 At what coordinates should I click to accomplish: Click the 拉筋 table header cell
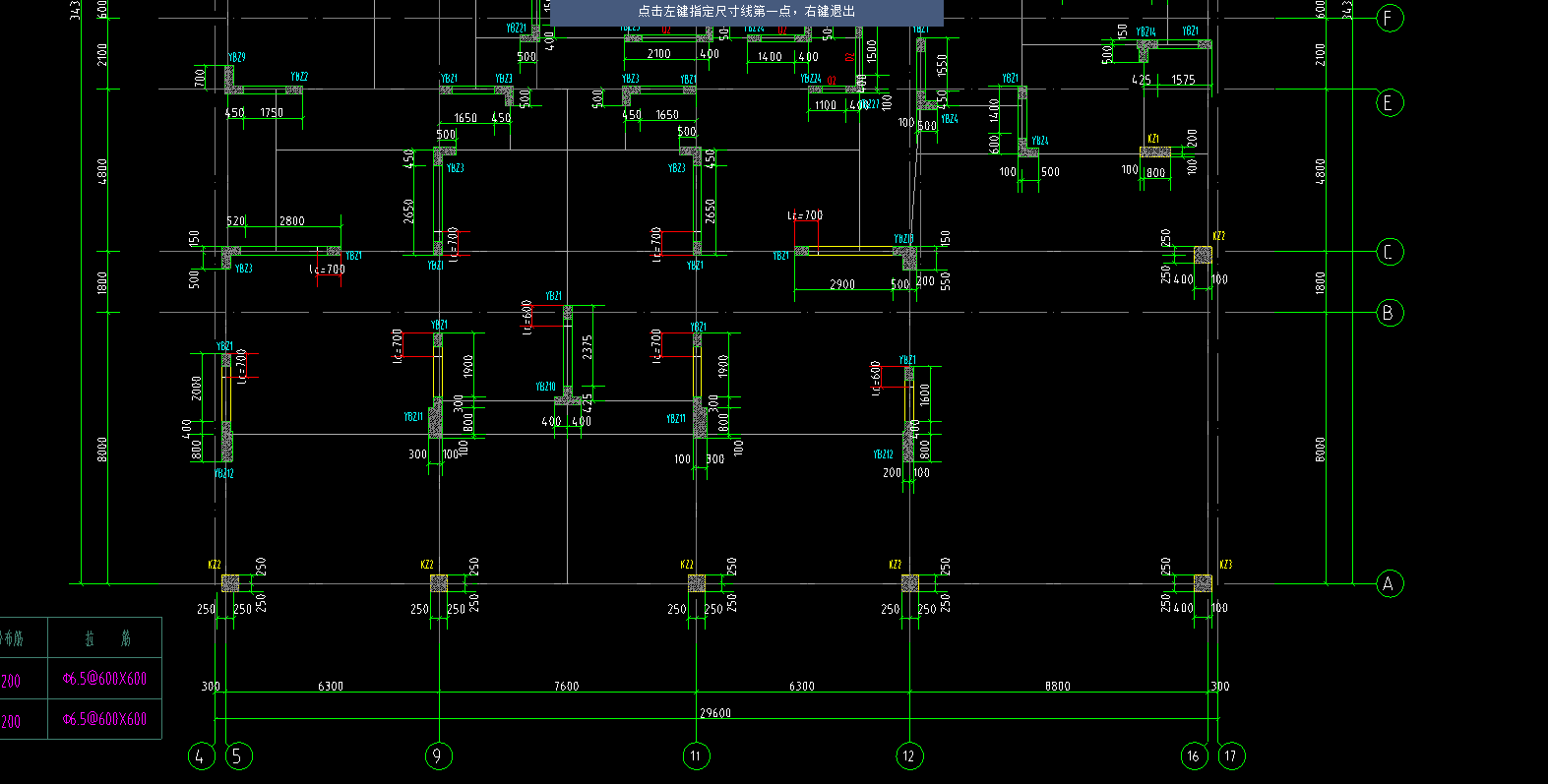[x=105, y=638]
